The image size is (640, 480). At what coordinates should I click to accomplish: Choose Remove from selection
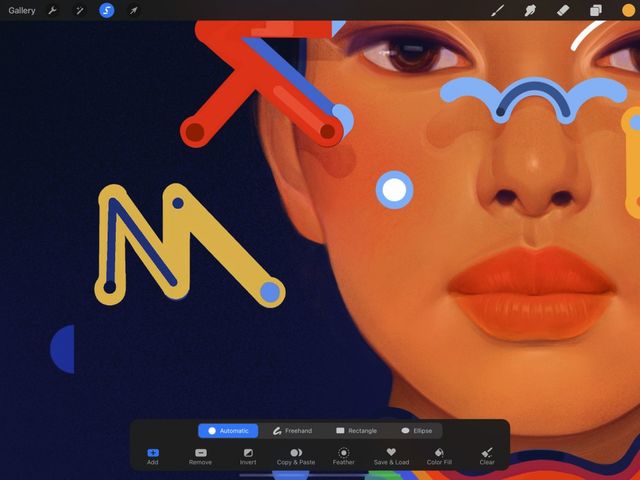(200, 456)
